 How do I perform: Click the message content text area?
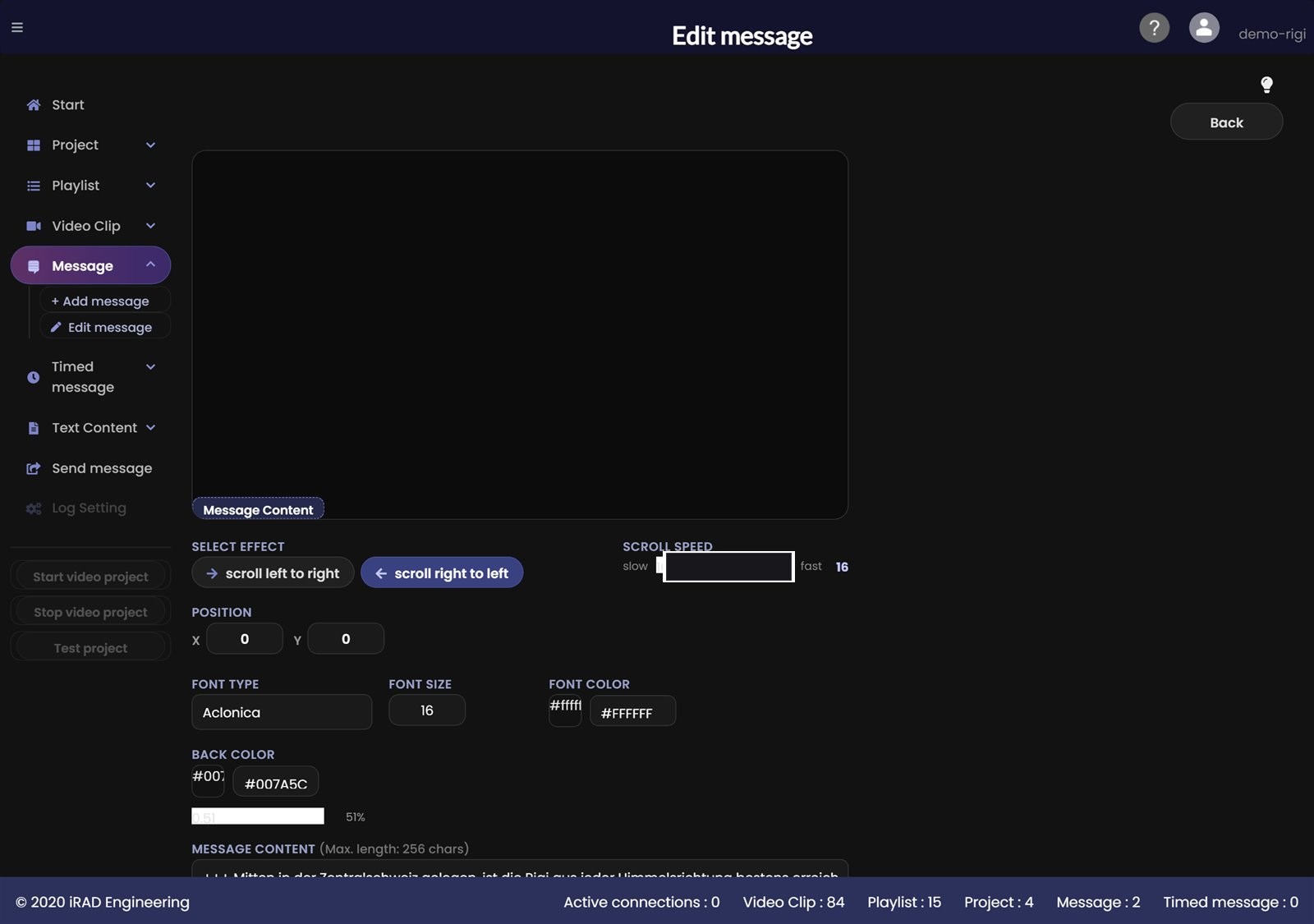tap(520, 869)
